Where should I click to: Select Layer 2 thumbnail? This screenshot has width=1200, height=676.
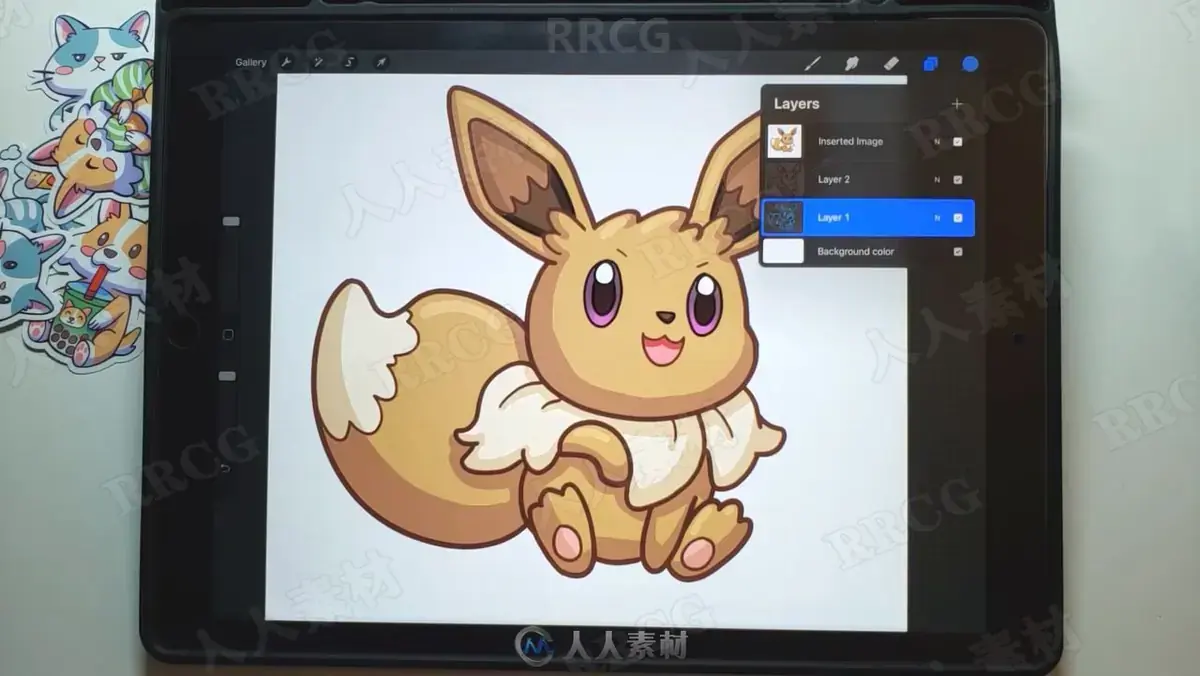(x=785, y=179)
